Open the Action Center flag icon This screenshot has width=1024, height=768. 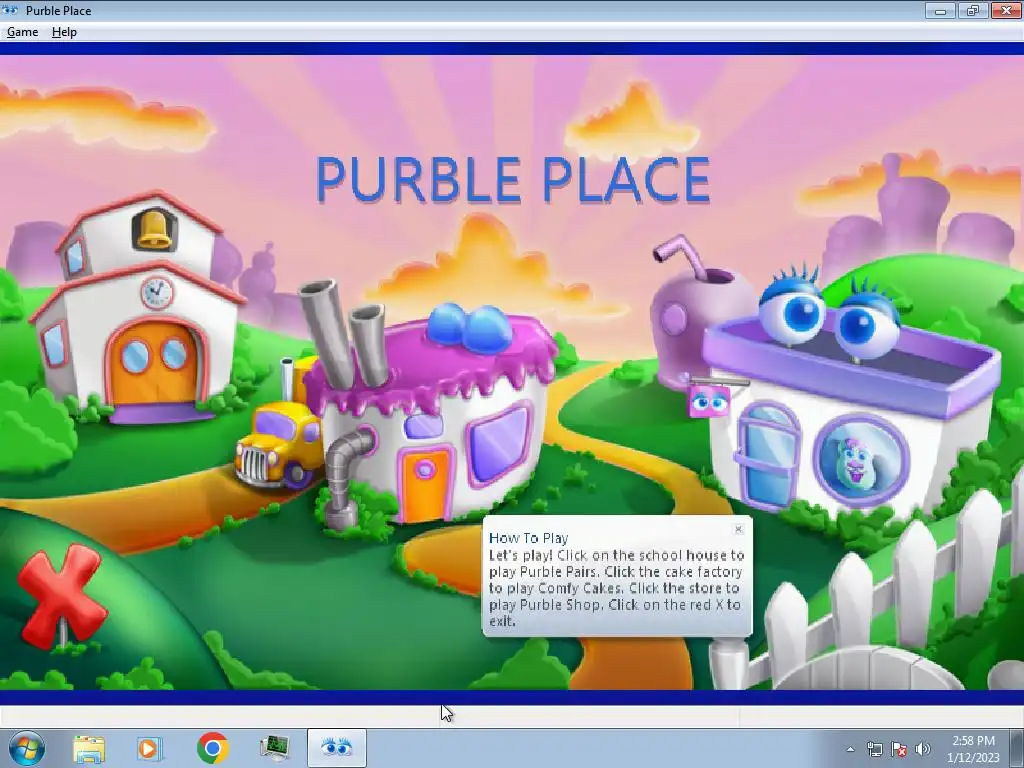click(899, 749)
